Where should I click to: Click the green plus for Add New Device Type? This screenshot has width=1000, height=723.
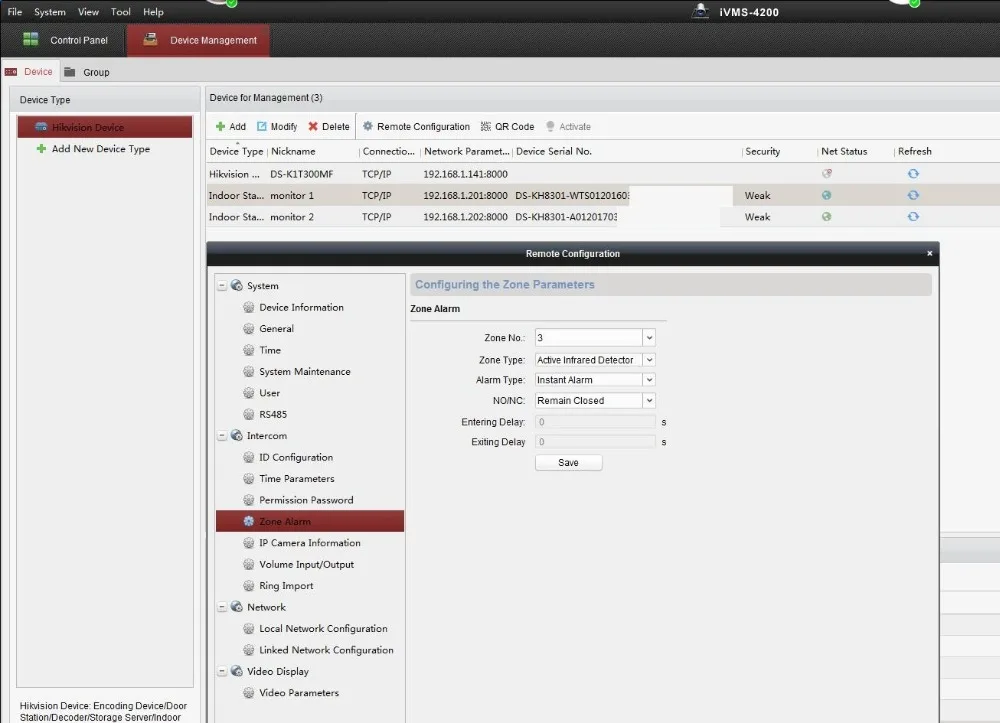click(41, 149)
